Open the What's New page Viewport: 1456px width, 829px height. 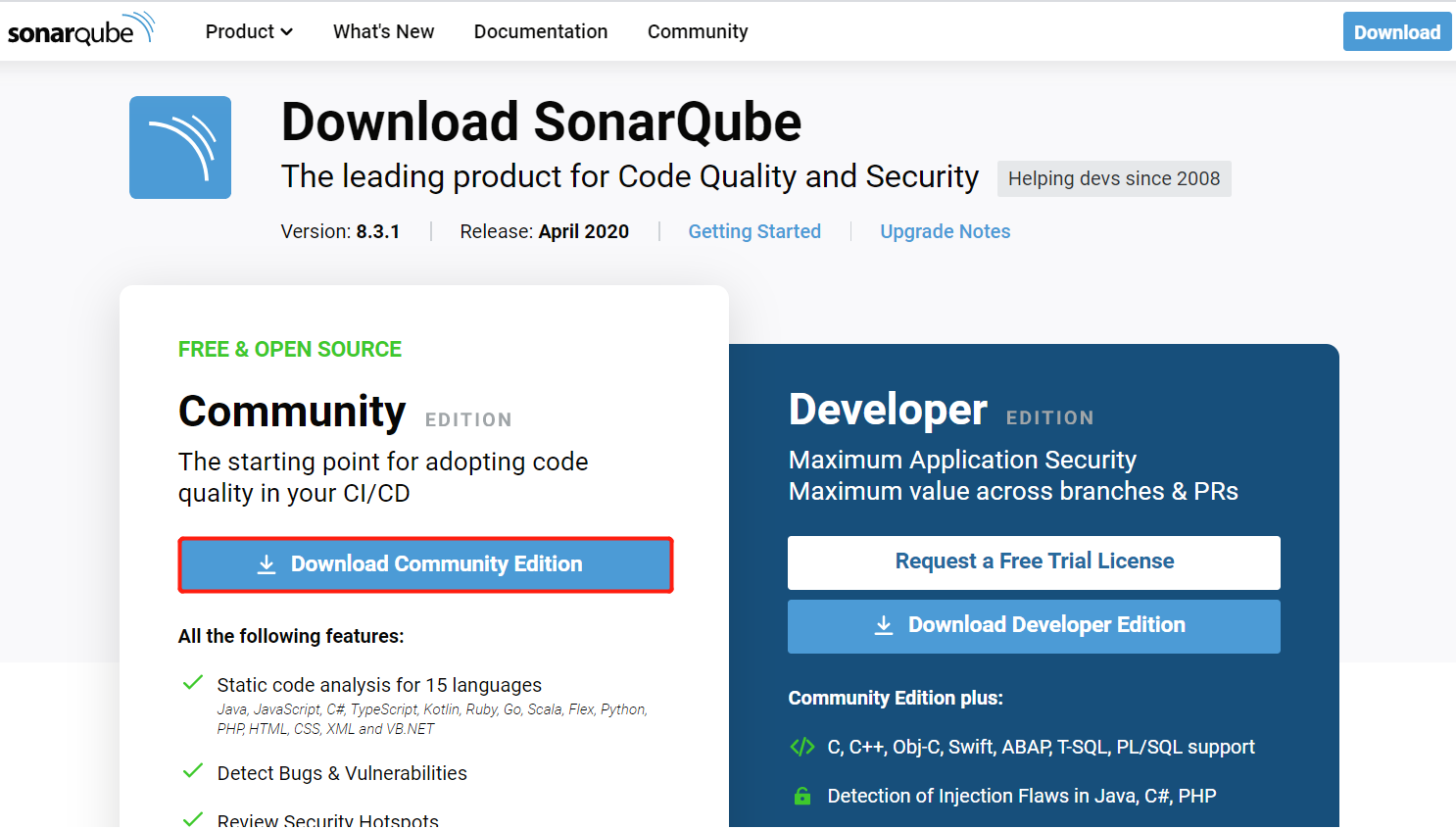383,31
